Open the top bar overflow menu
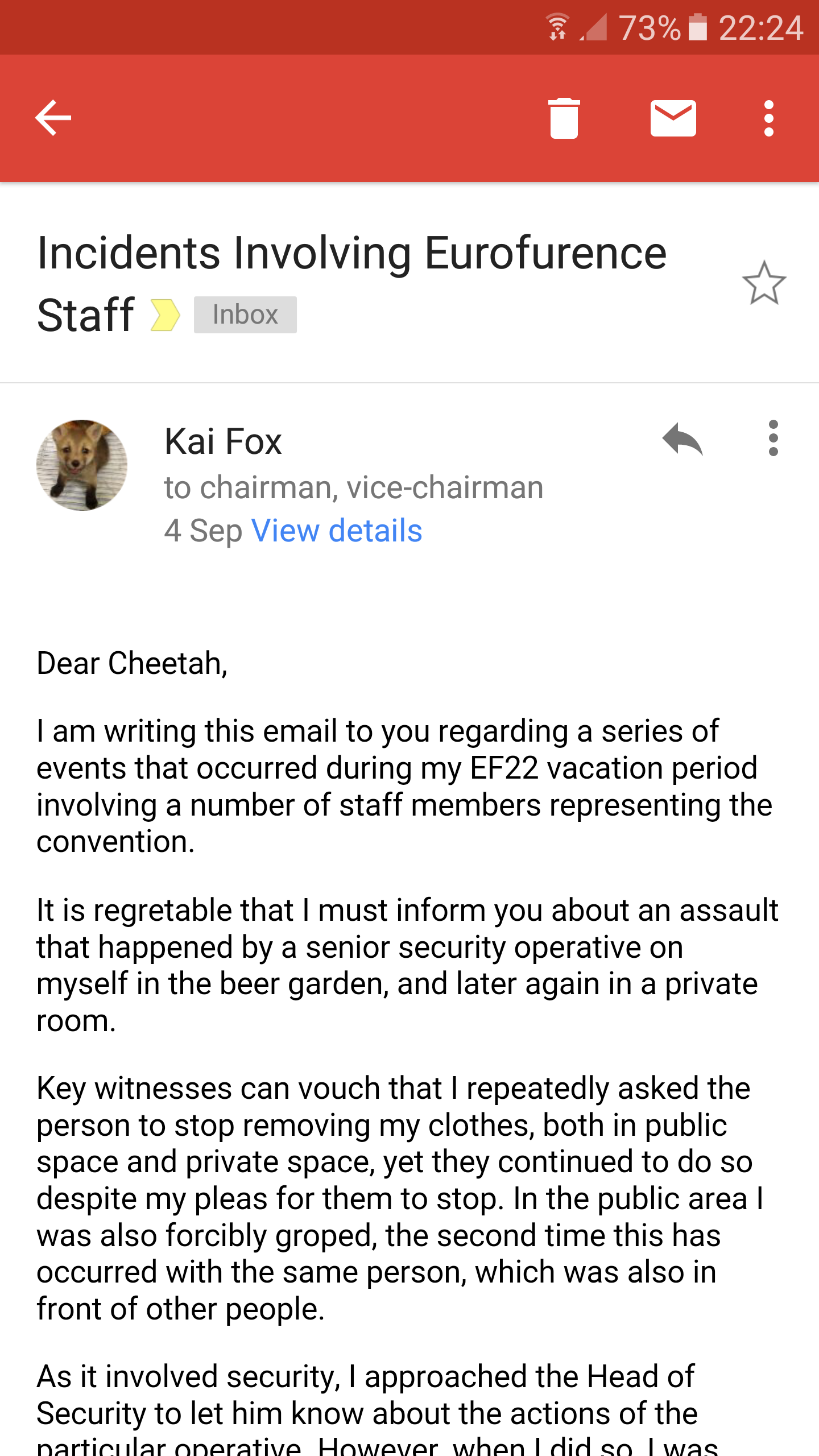This screenshot has width=819, height=1456. [769, 118]
